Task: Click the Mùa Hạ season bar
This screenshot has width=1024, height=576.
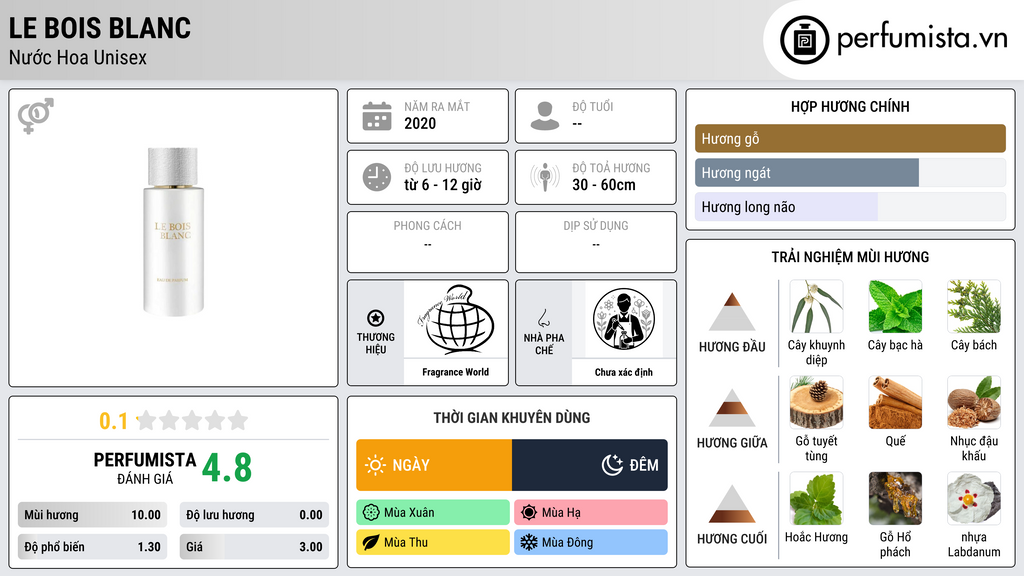Action: [x=591, y=513]
